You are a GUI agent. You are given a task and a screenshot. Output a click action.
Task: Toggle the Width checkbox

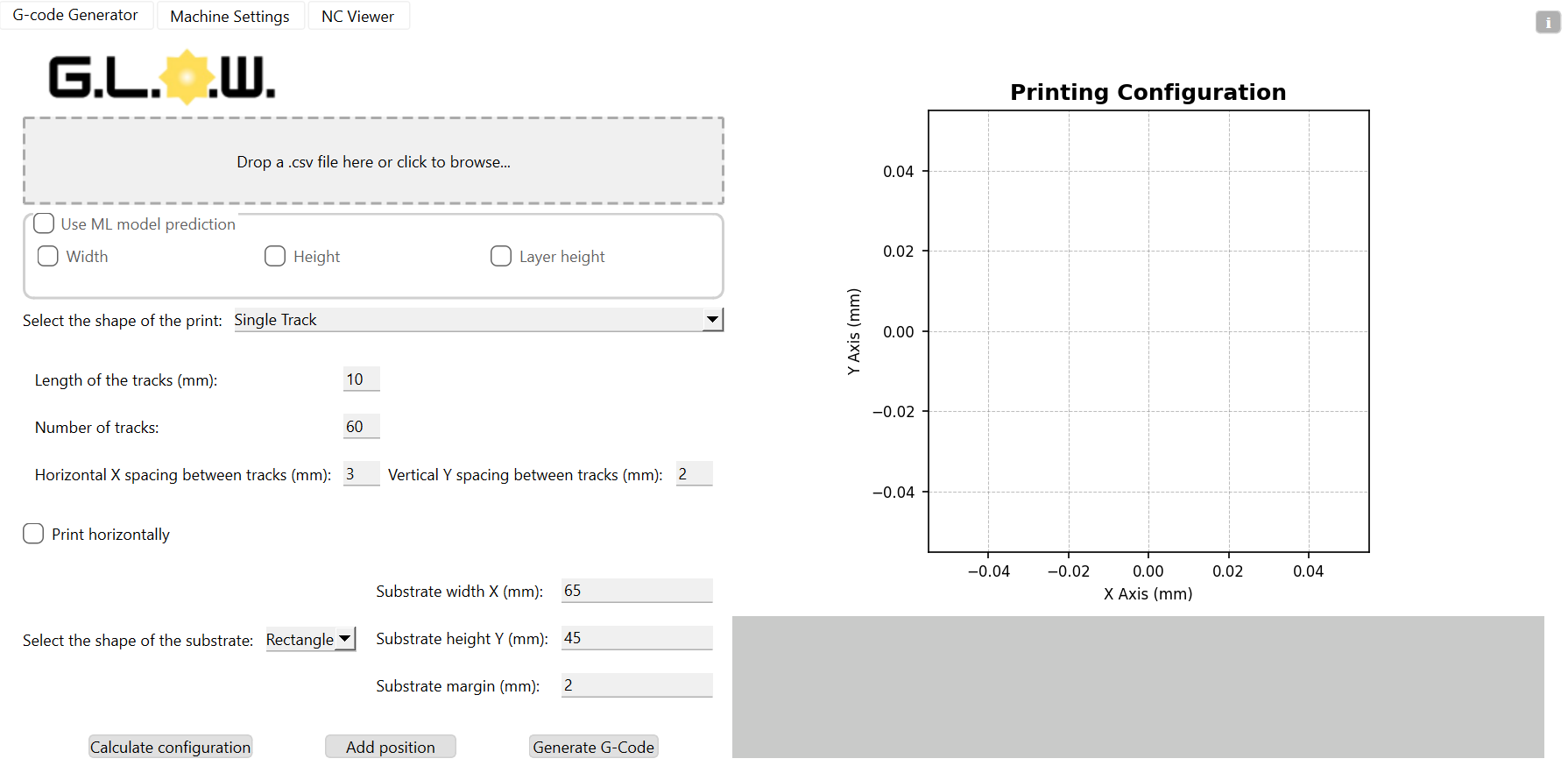tap(48, 256)
